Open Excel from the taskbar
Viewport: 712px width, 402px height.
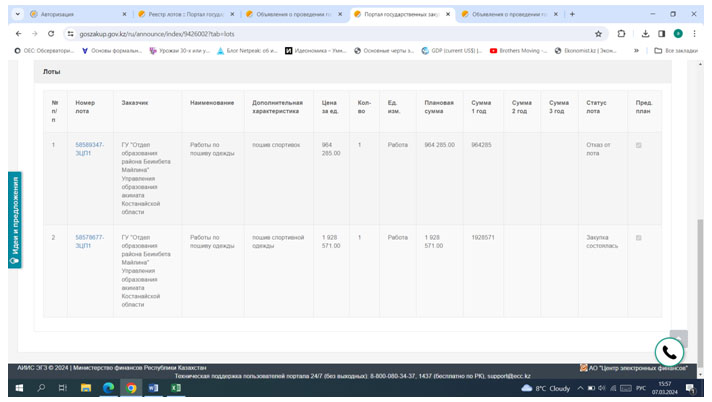tap(176, 388)
